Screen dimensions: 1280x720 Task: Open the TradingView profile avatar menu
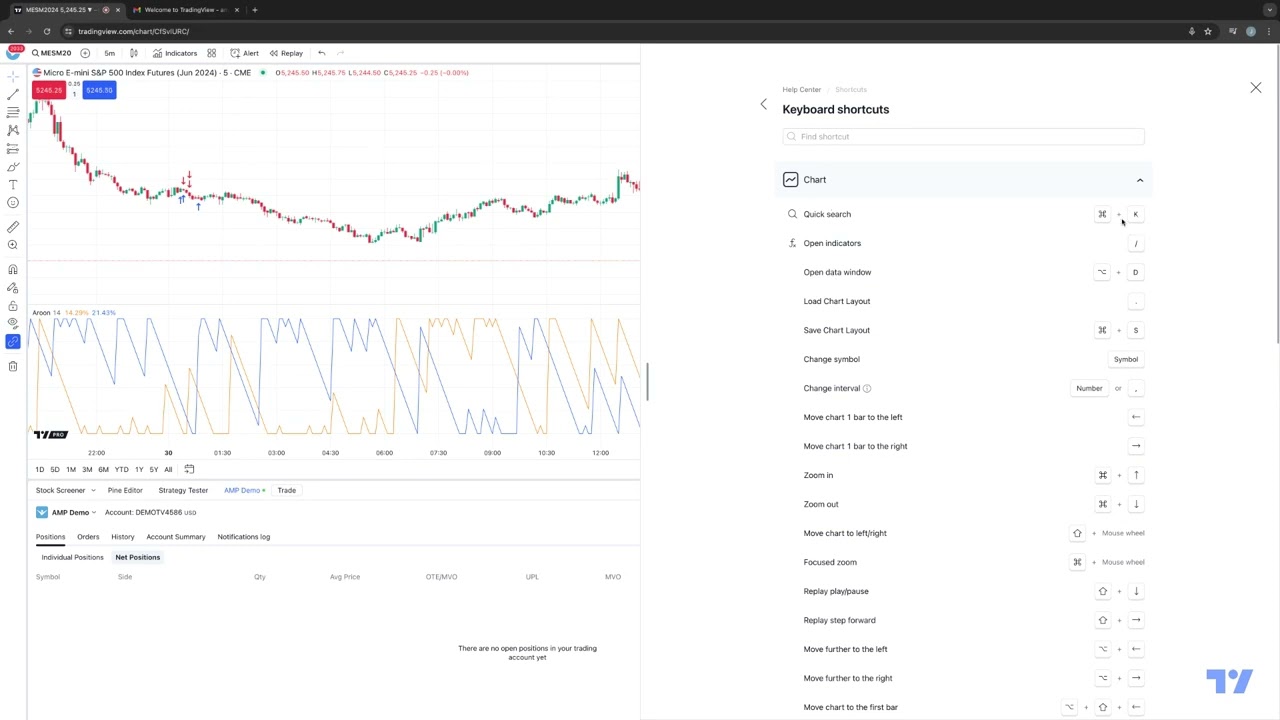(x=13, y=53)
